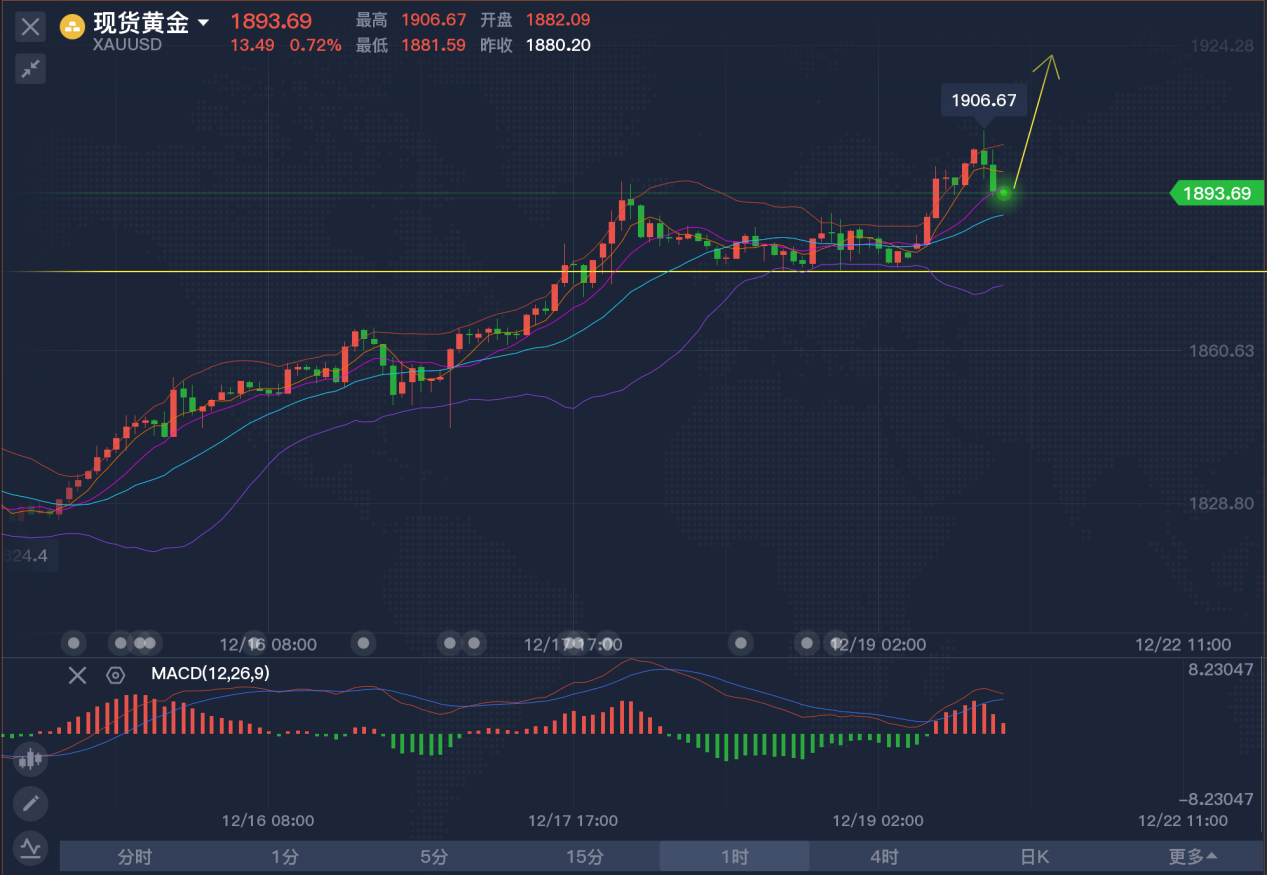The width and height of the screenshot is (1267, 875).
Task: Switch to the 1分 timeframe tab
Action: point(285,857)
